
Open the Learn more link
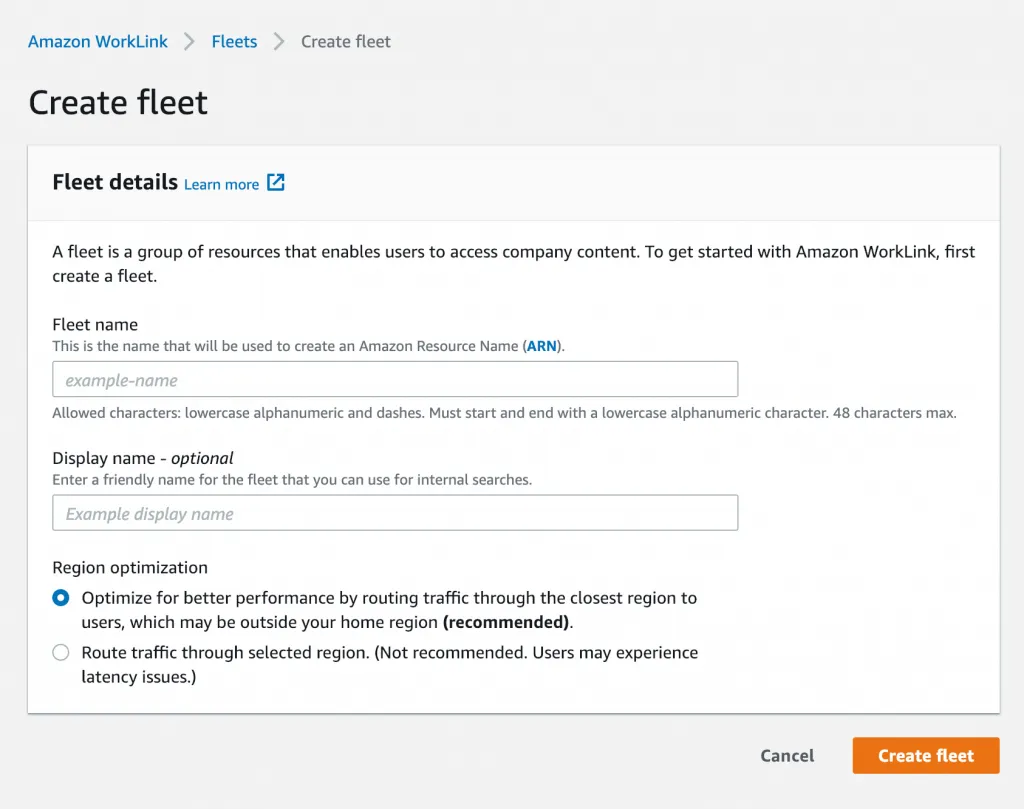point(221,184)
